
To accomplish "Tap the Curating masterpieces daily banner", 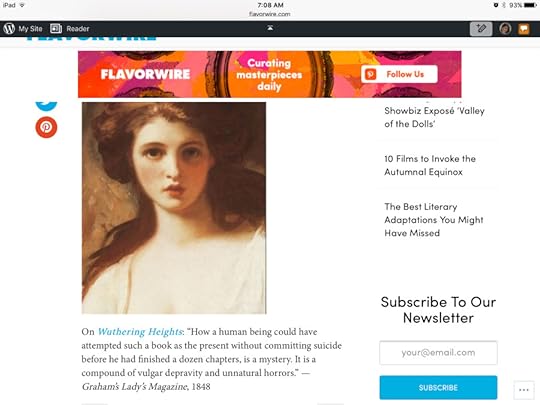I will click(269, 75).
